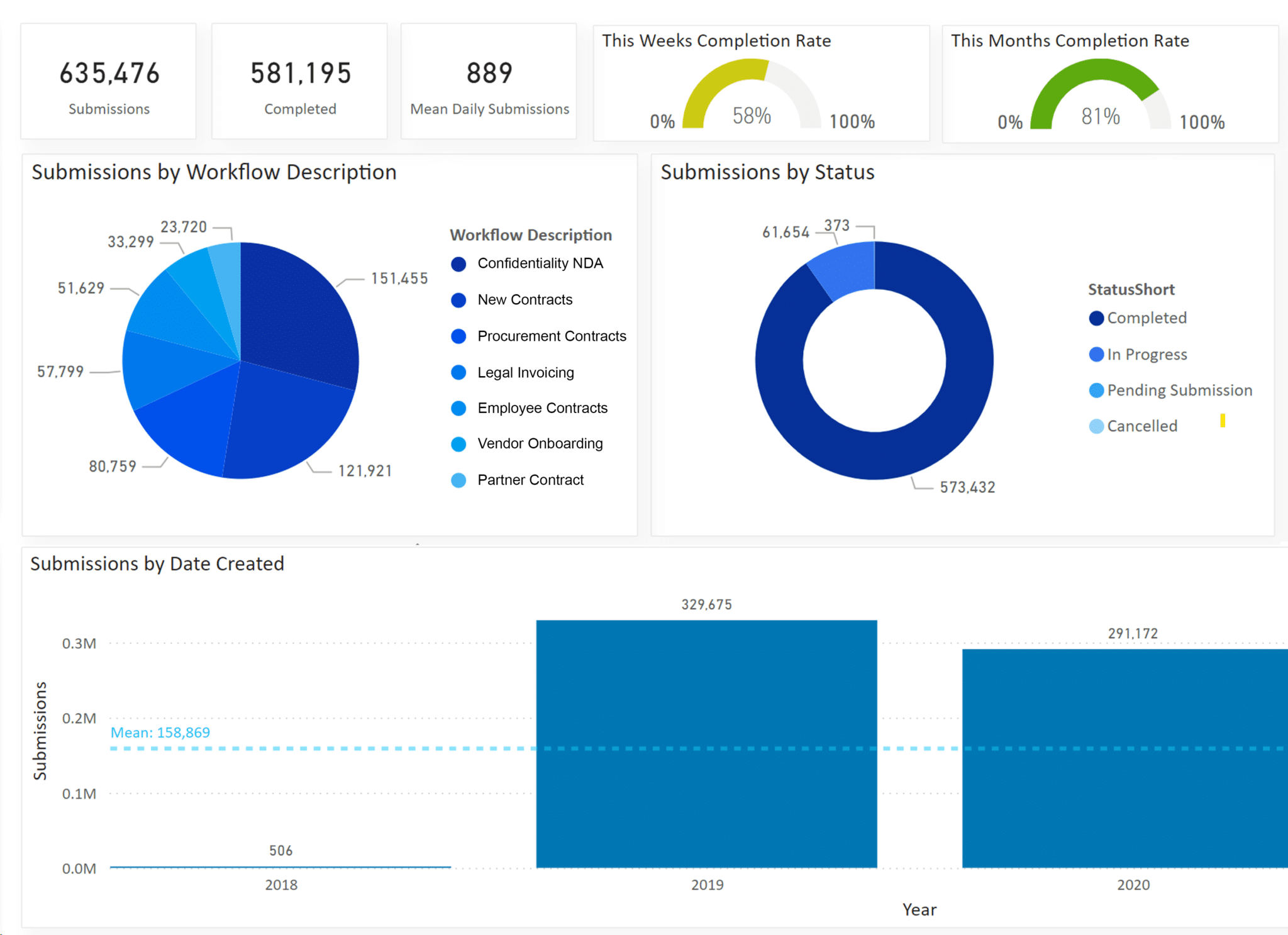This screenshot has width=1288, height=935.
Task: Select the Cancelled status legend entry
Action: point(1141,426)
